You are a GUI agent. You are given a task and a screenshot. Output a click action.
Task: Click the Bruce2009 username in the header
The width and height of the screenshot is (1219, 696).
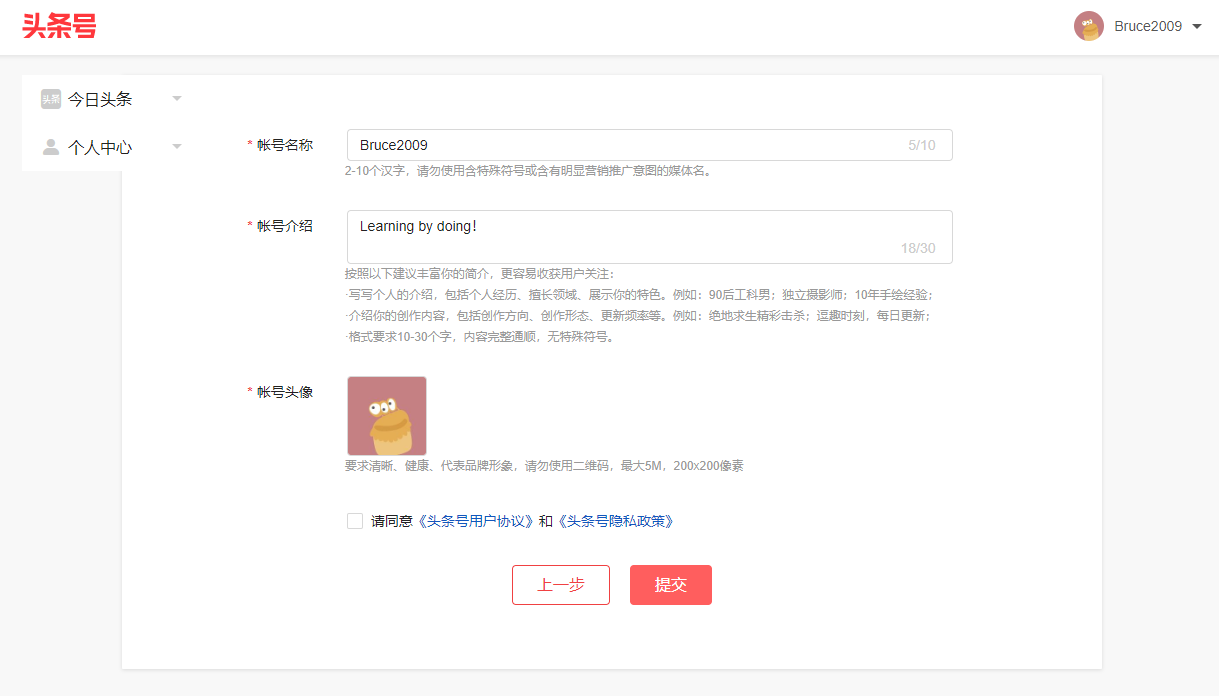pos(1148,27)
